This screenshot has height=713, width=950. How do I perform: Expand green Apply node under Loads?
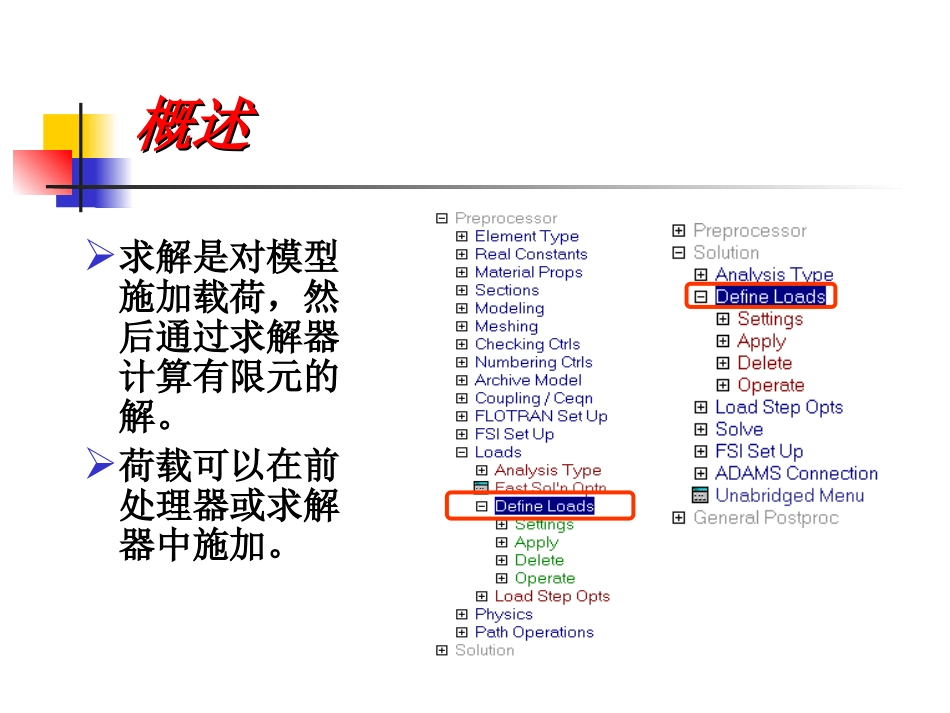click(502, 542)
